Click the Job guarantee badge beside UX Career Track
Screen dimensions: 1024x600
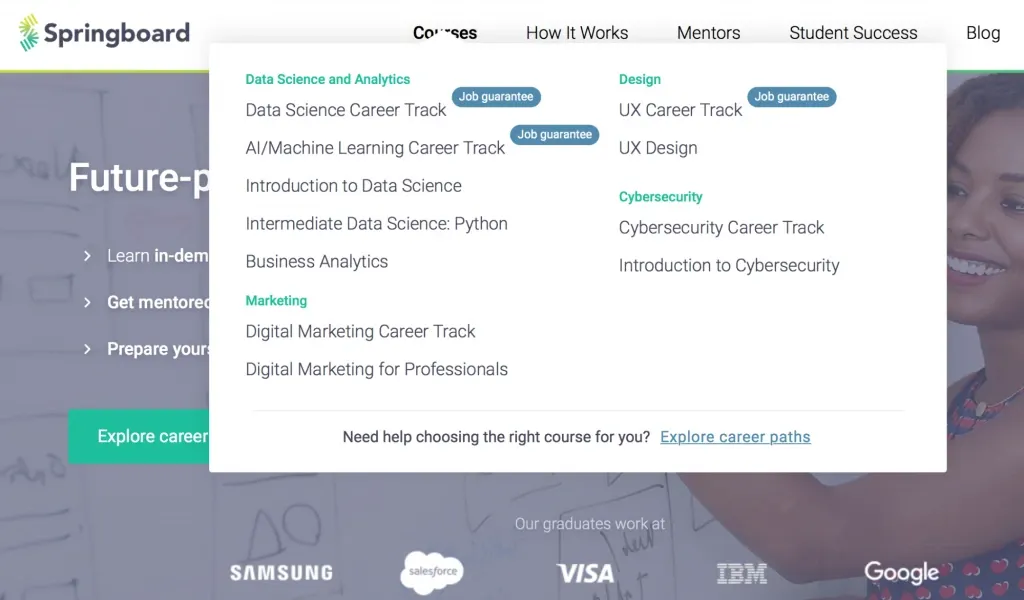[x=792, y=97]
